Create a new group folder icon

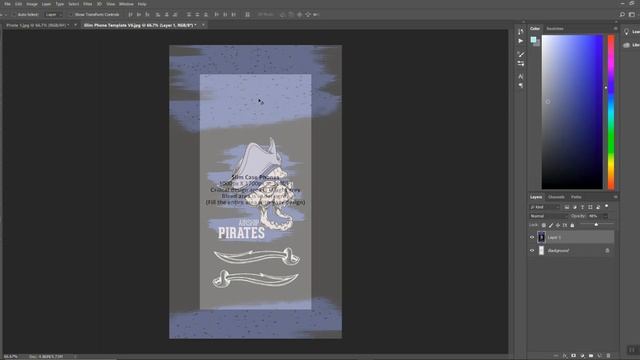click(591, 356)
